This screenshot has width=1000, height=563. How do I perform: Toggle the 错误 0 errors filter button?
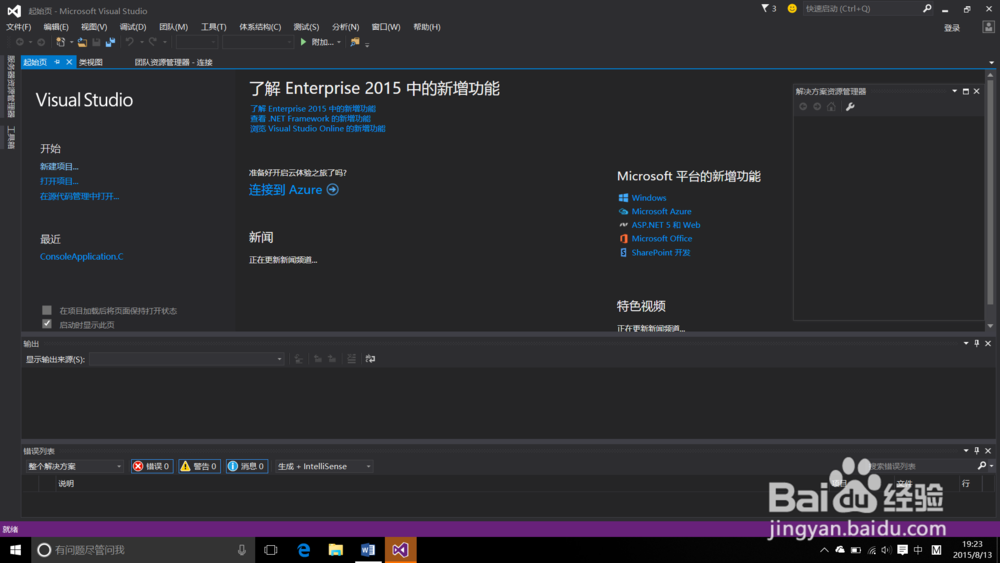pyautogui.click(x=151, y=466)
